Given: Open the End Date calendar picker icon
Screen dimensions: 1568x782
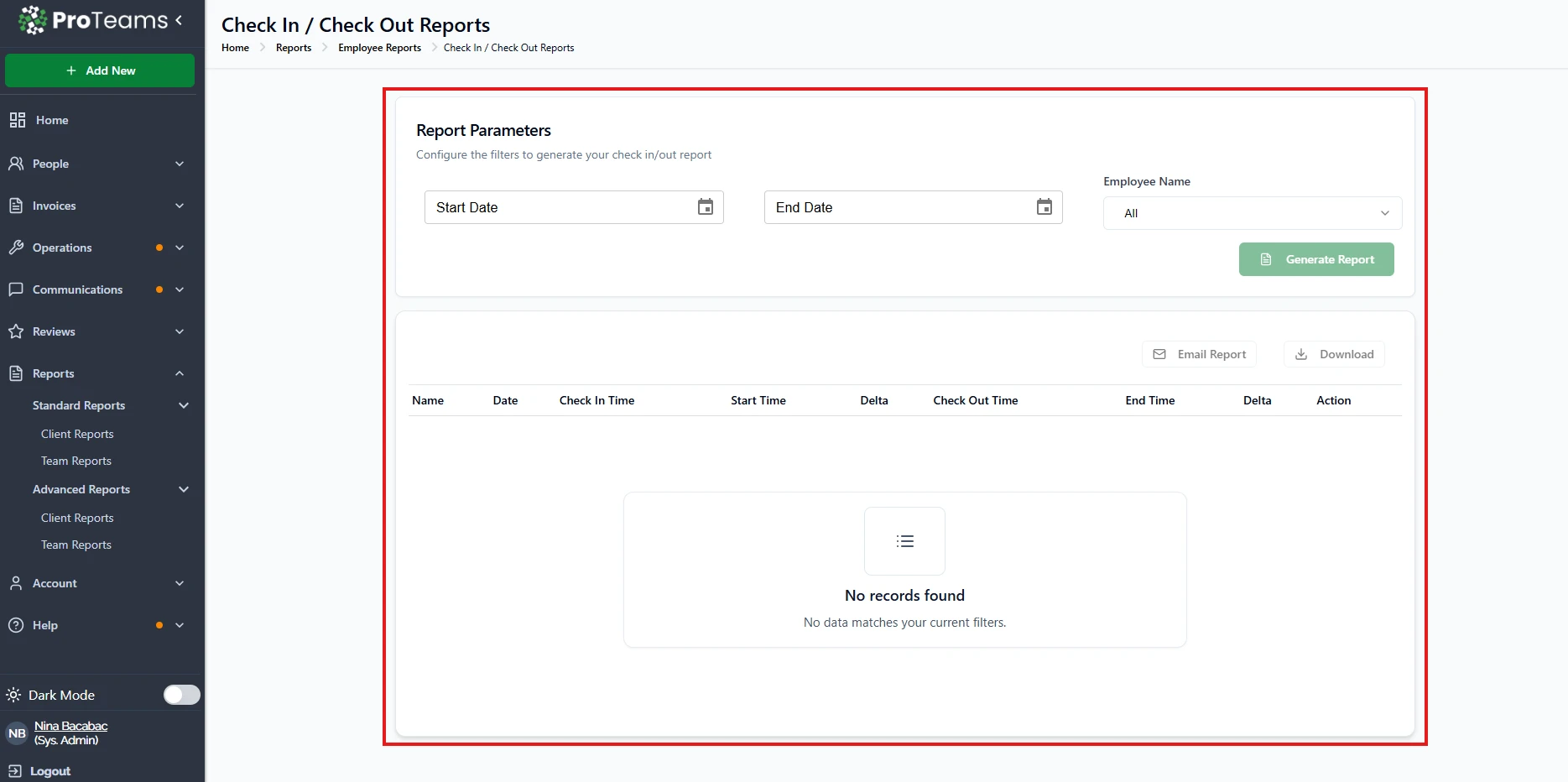Looking at the screenshot, I should [1044, 207].
